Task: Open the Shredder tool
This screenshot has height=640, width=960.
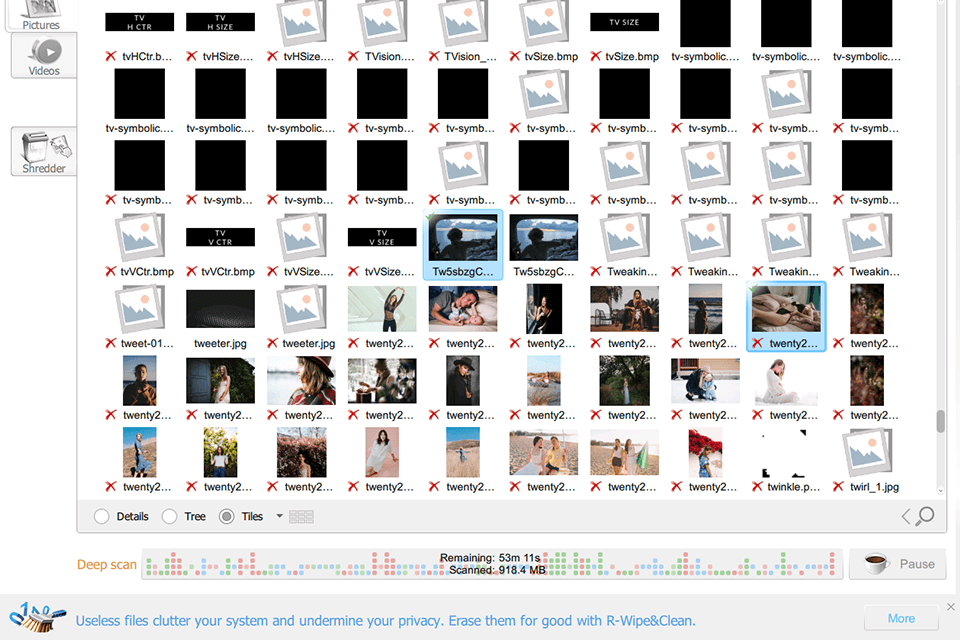Action: click(43, 151)
